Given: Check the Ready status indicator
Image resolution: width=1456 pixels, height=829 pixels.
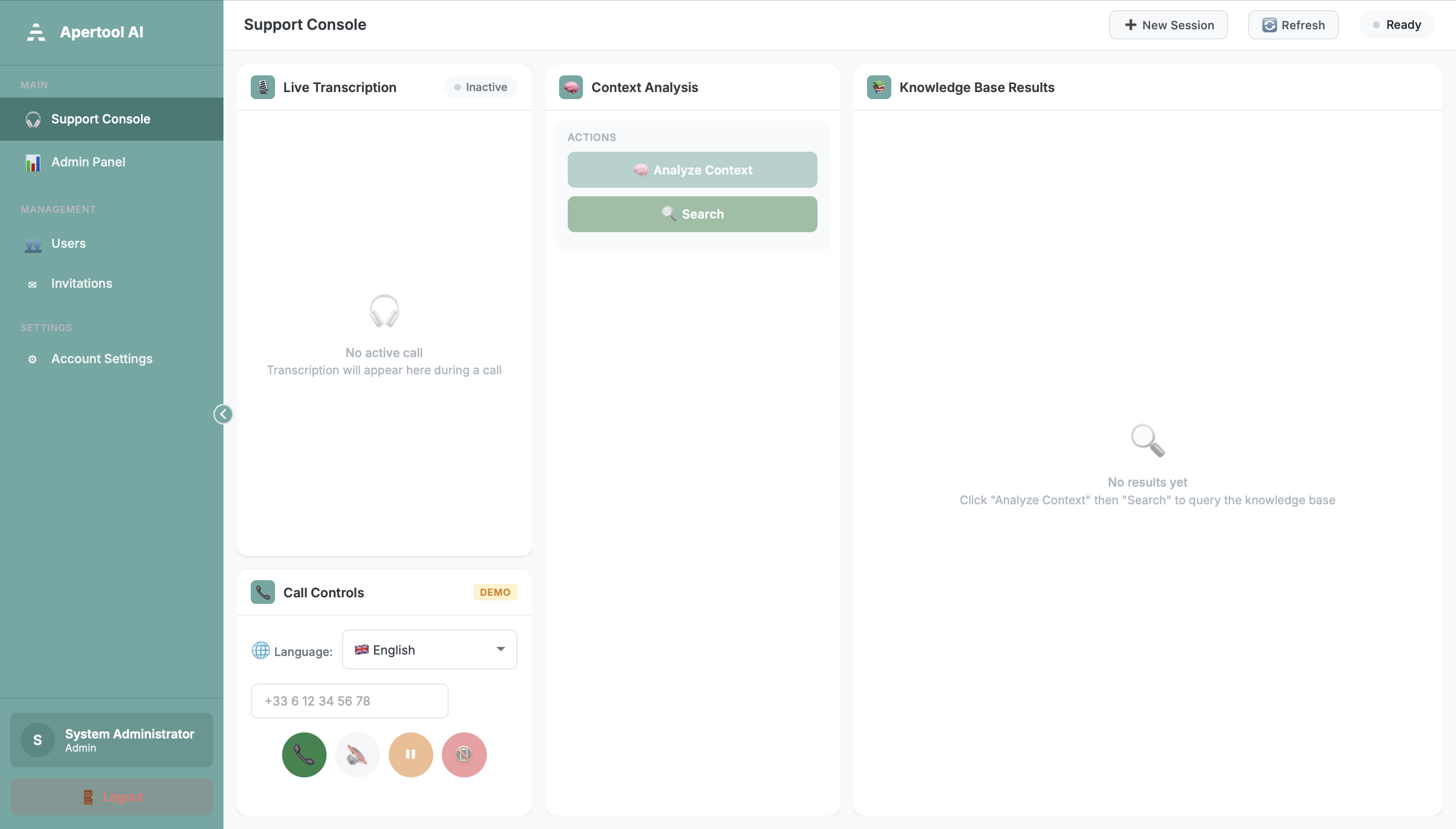Looking at the screenshot, I should pos(1397,24).
